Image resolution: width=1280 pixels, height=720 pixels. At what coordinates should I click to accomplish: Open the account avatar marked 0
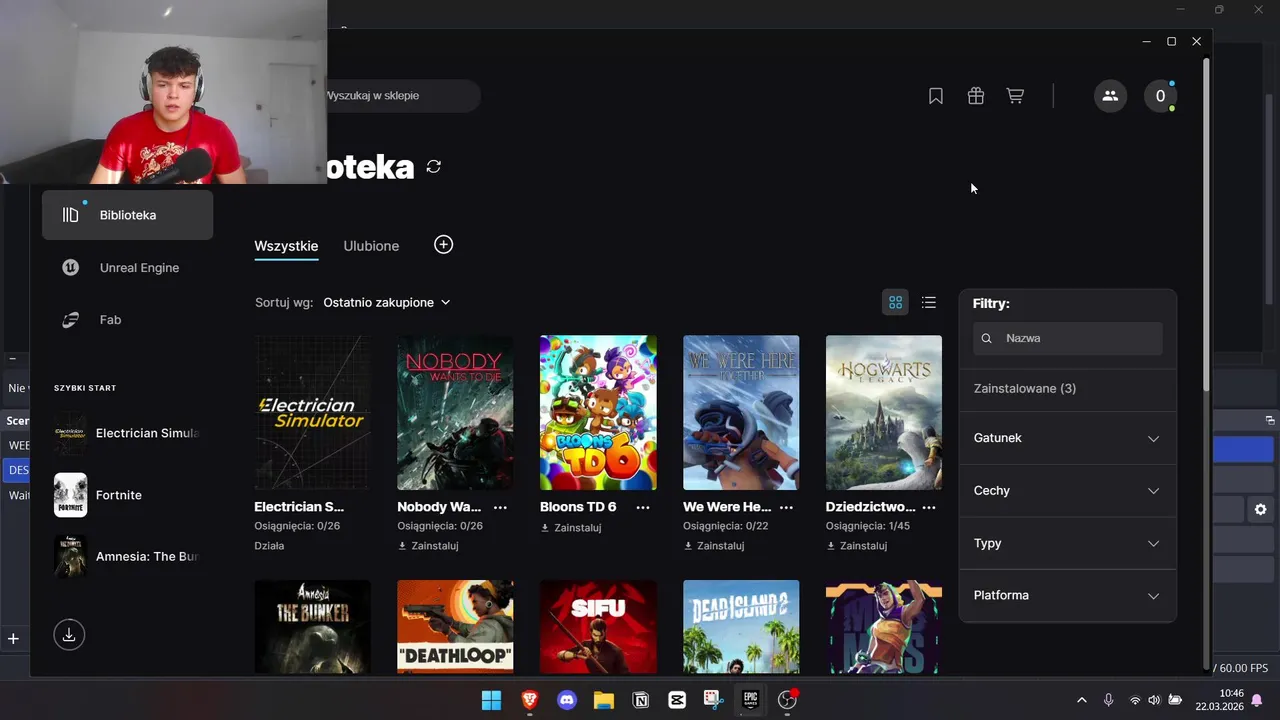pyautogui.click(x=1160, y=96)
